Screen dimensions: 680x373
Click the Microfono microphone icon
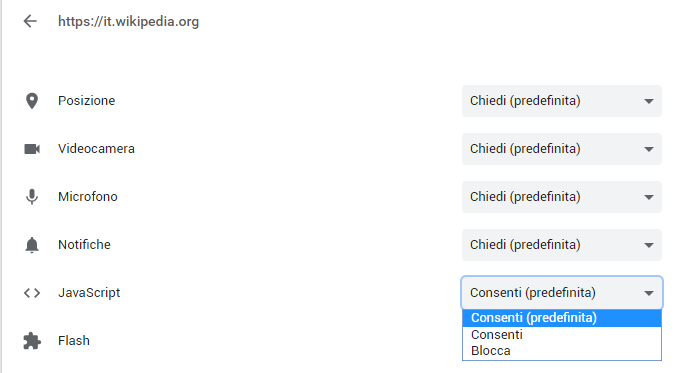(32, 196)
